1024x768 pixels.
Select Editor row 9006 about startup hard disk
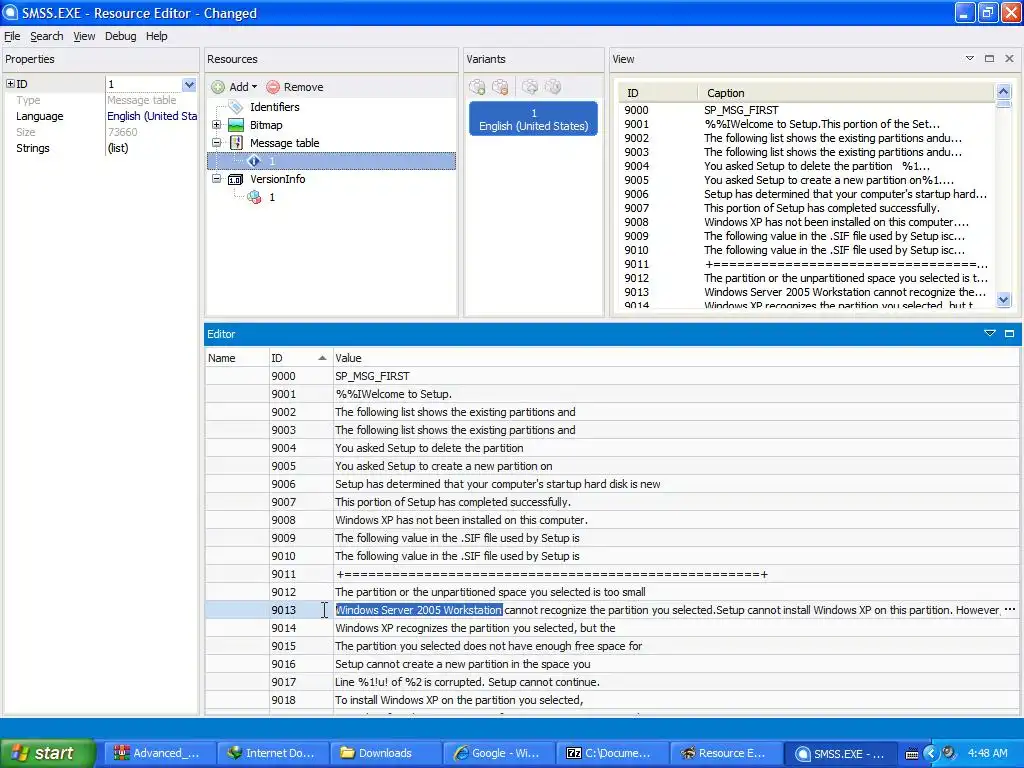(612, 484)
